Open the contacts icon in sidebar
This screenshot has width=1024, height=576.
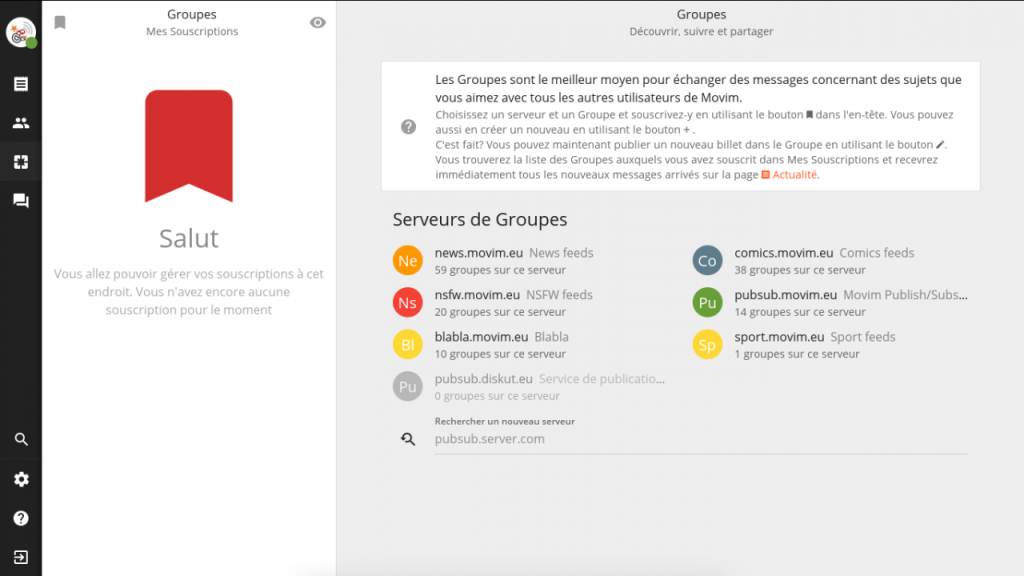click(21, 123)
